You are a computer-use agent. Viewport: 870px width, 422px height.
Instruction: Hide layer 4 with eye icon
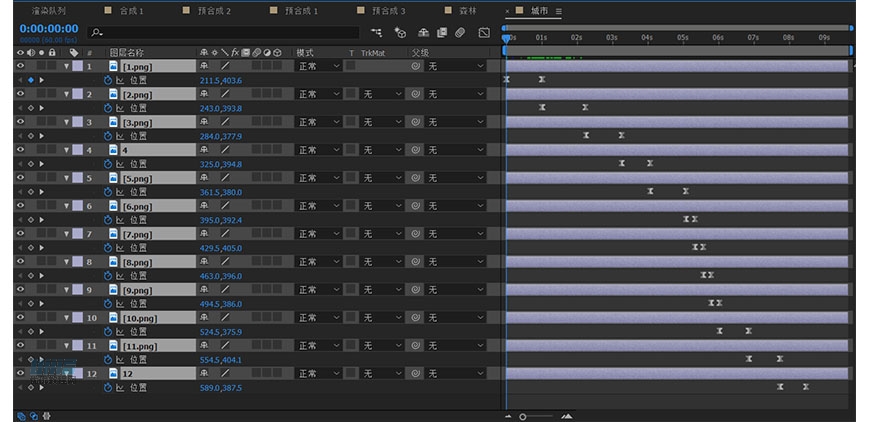click(21, 150)
